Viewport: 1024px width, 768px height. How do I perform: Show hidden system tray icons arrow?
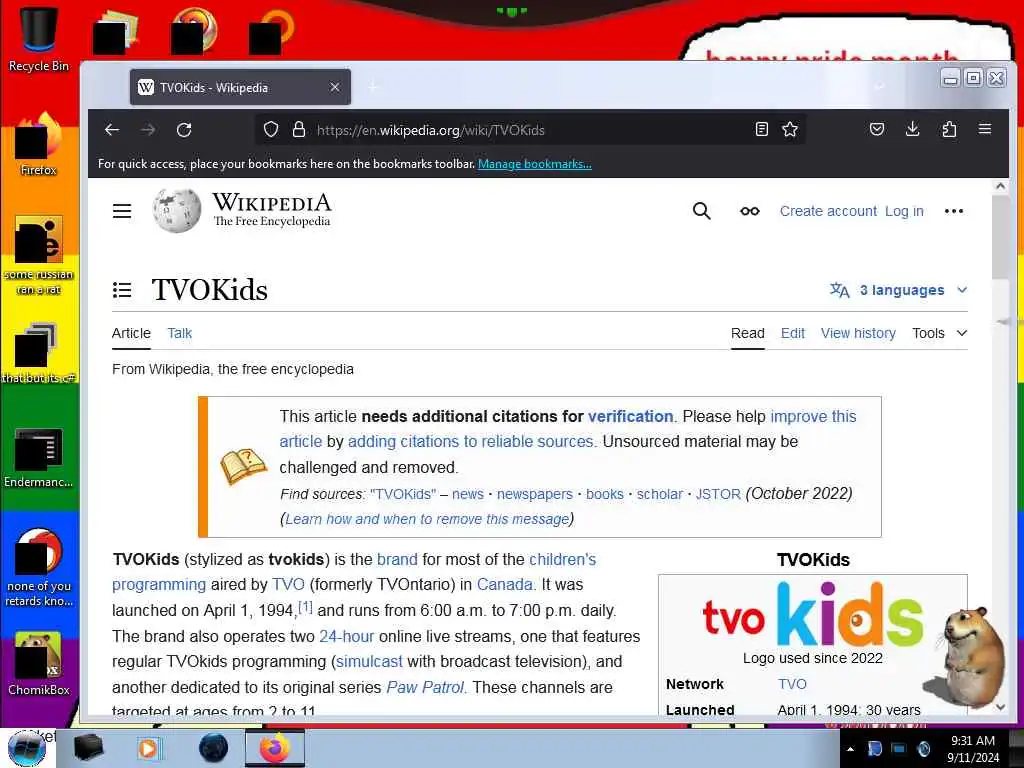pos(850,749)
